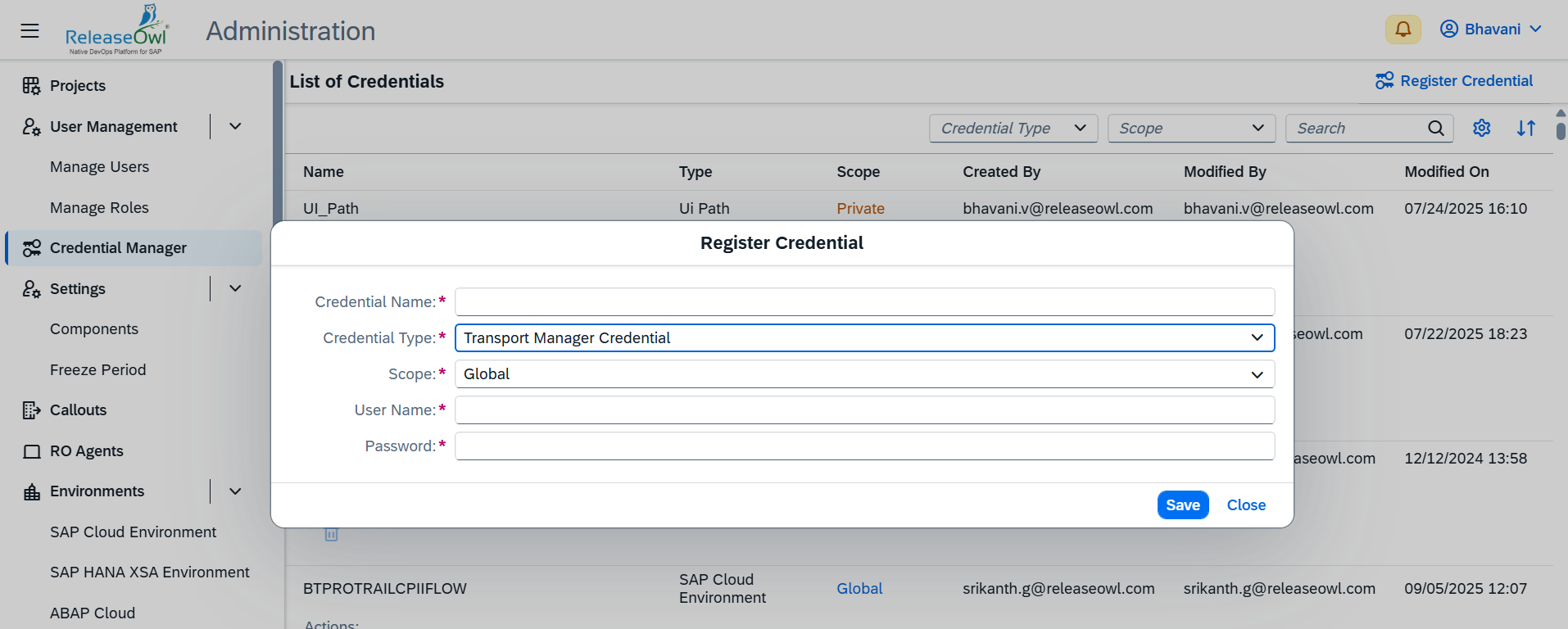This screenshot has height=629, width=1568.
Task: Collapse the User Management section
Action: [x=235, y=127]
